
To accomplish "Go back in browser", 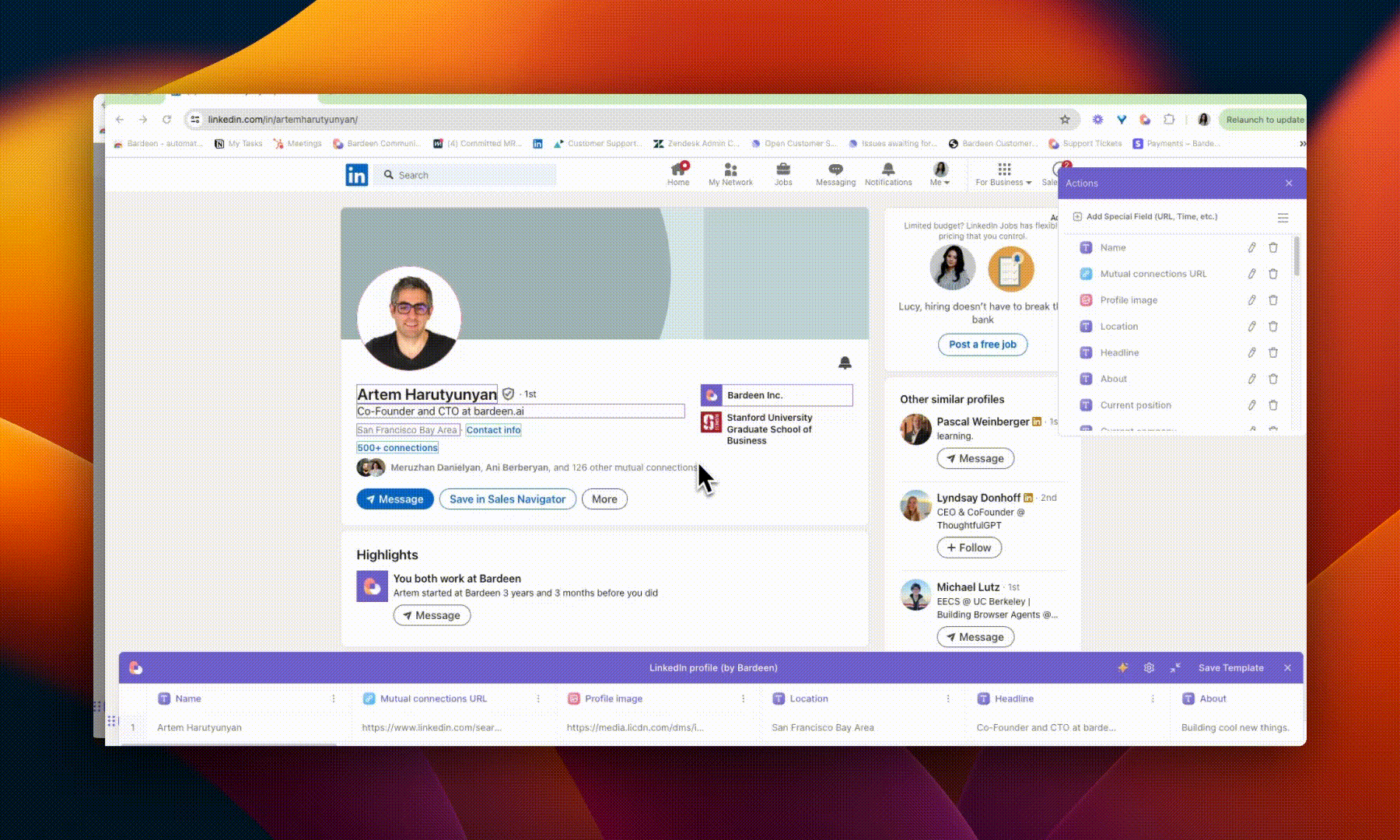I will (x=119, y=119).
